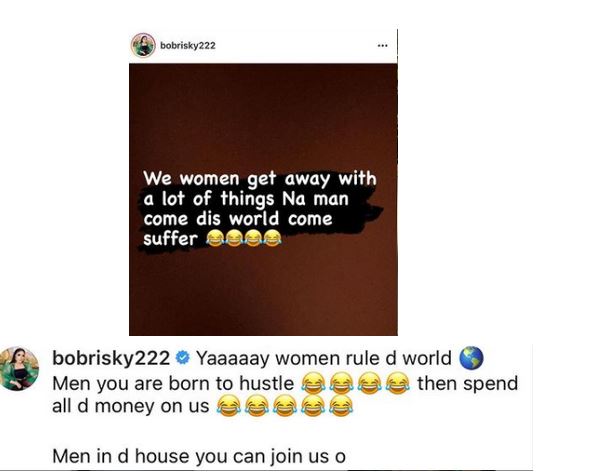This screenshot has width=593, height=472.
Task: Click 'Yaaaaay women rule d world' text
Action: [x=324, y=358]
